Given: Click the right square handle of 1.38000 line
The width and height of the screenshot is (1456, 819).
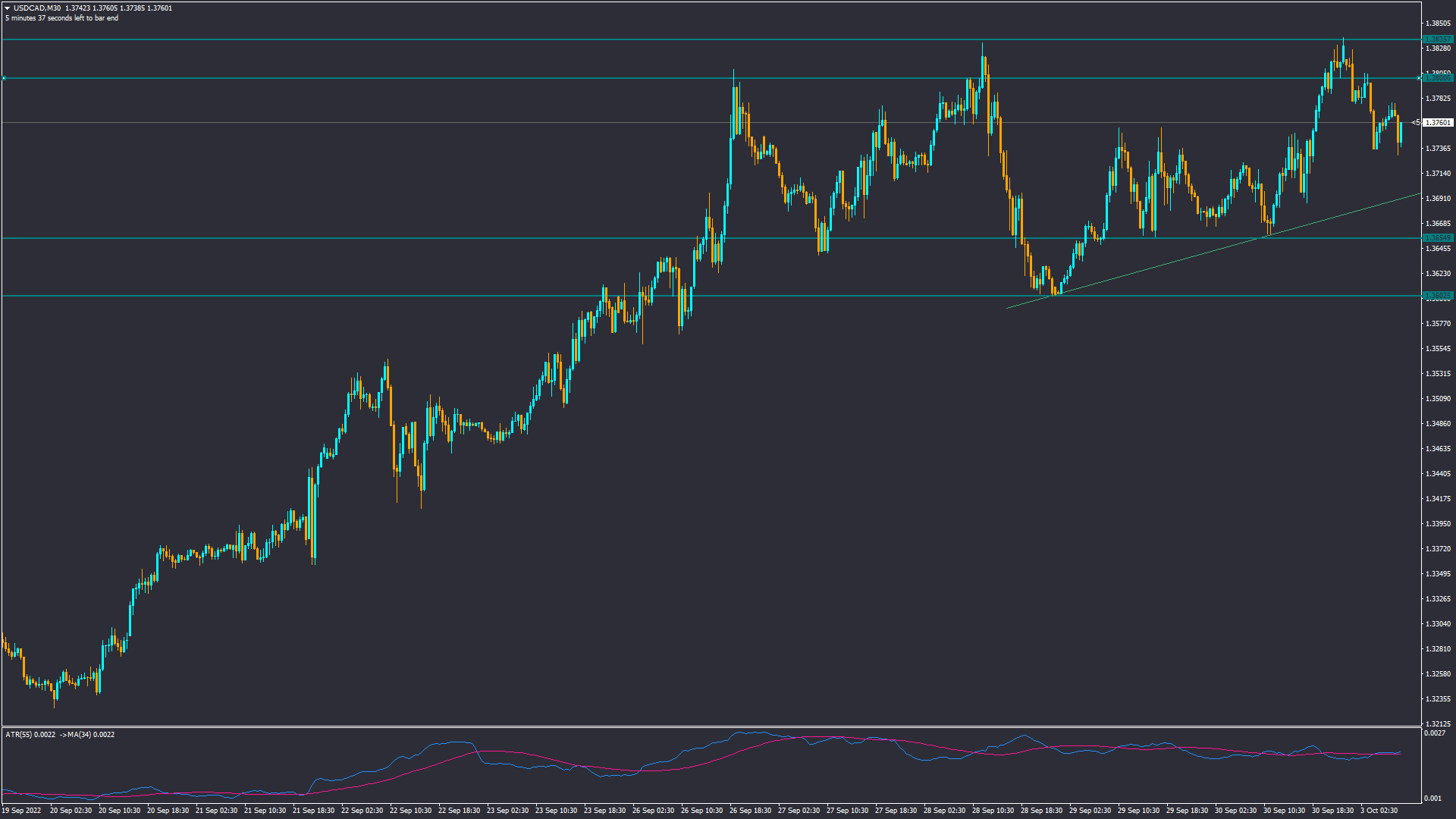Looking at the screenshot, I should 1420,78.
